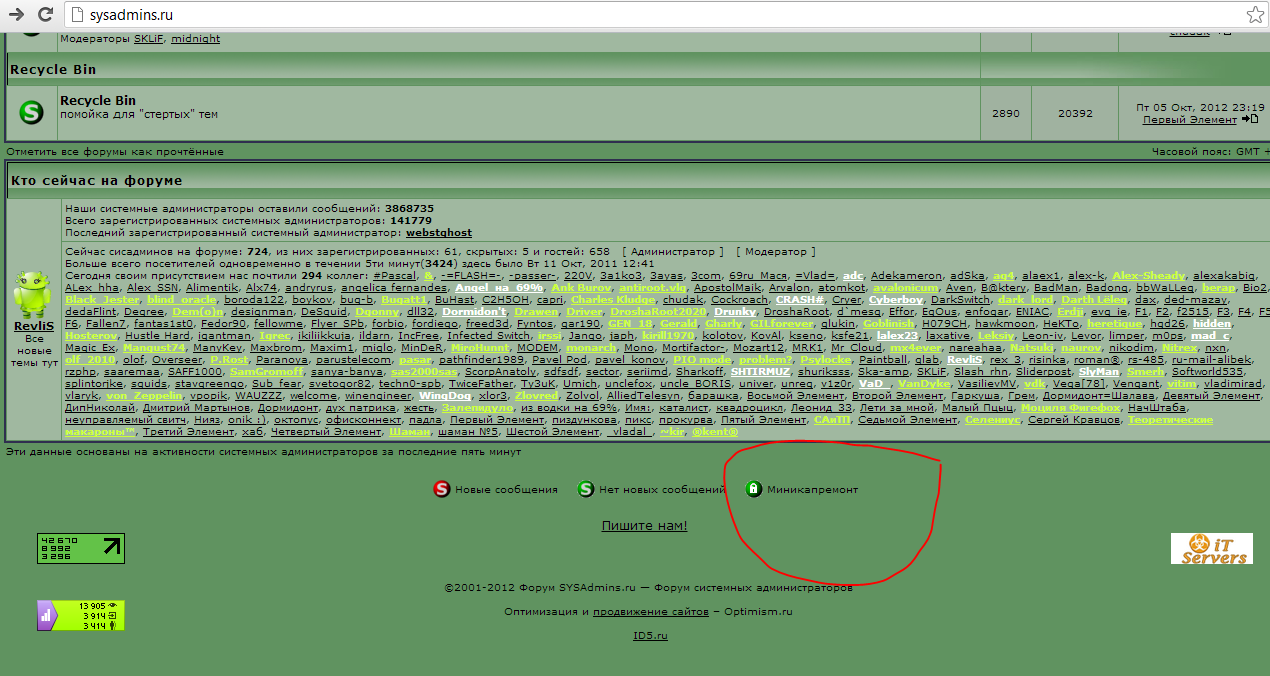Open the green counter banner with arrow
1270x676 pixels.
[81, 547]
